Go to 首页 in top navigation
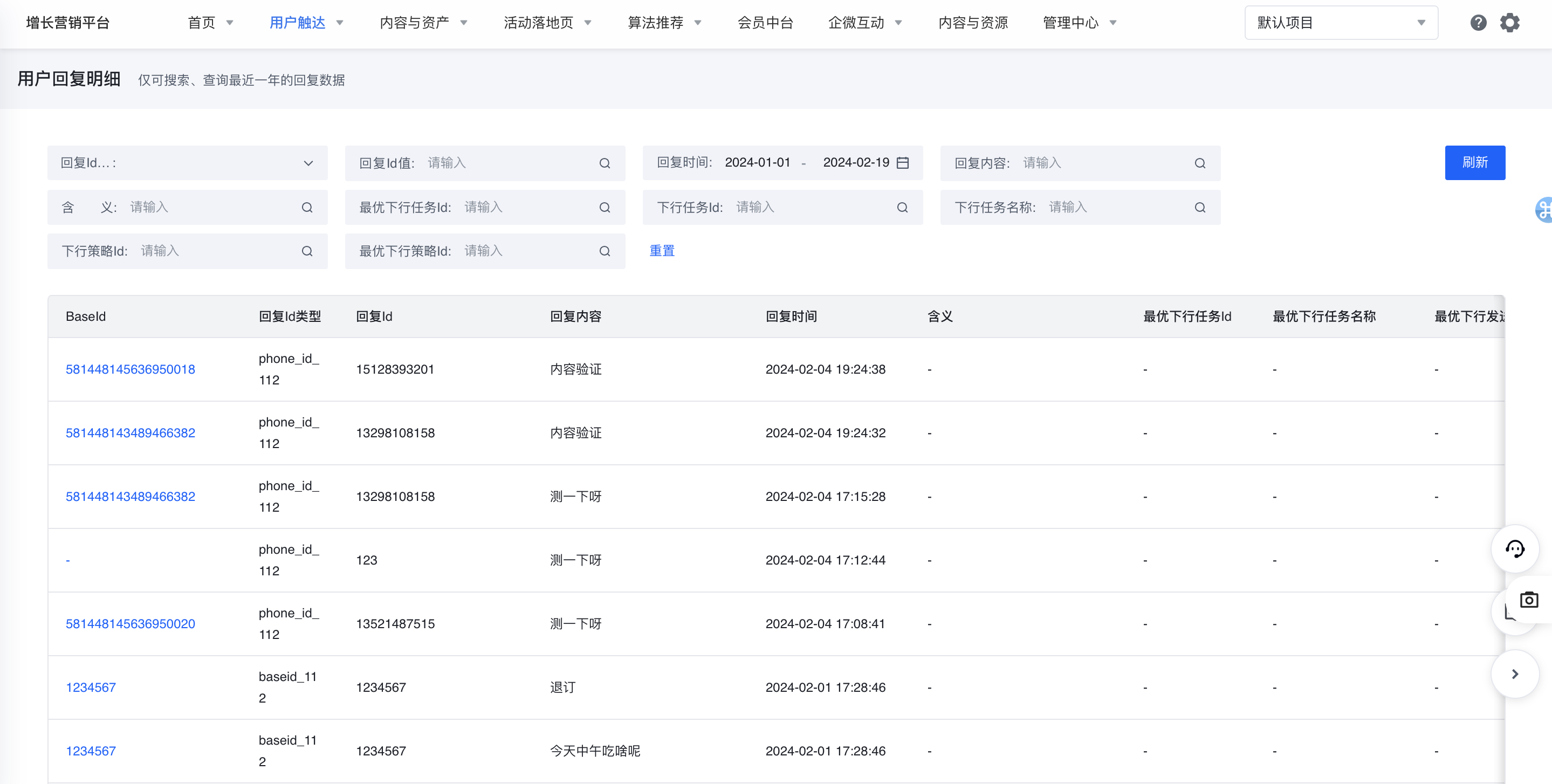This screenshot has height=784, width=1552. click(201, 23)
